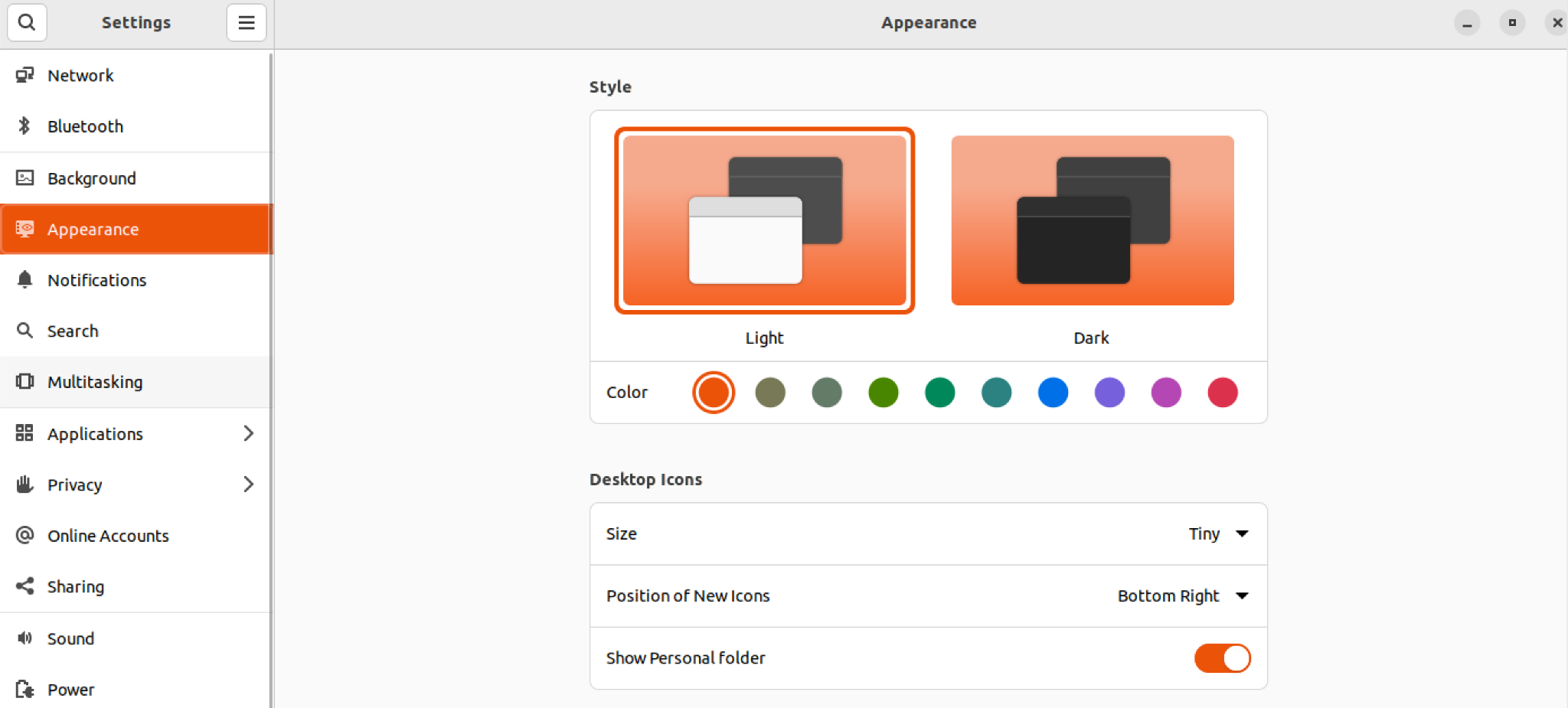Expand the Privacy chevron

click(248, 485)
